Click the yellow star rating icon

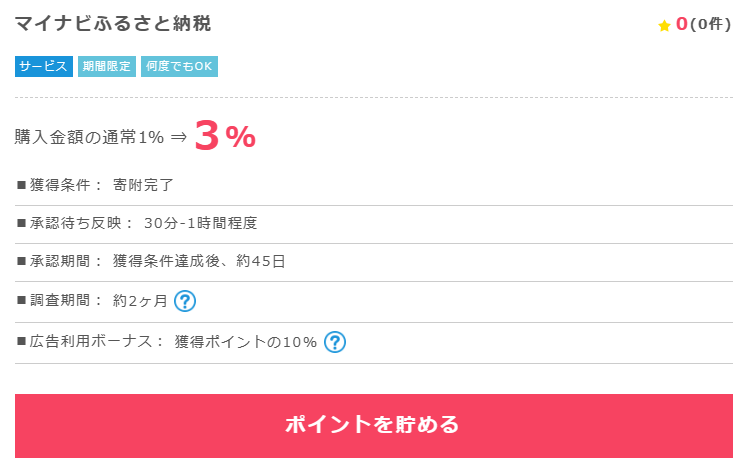[664, 26]
